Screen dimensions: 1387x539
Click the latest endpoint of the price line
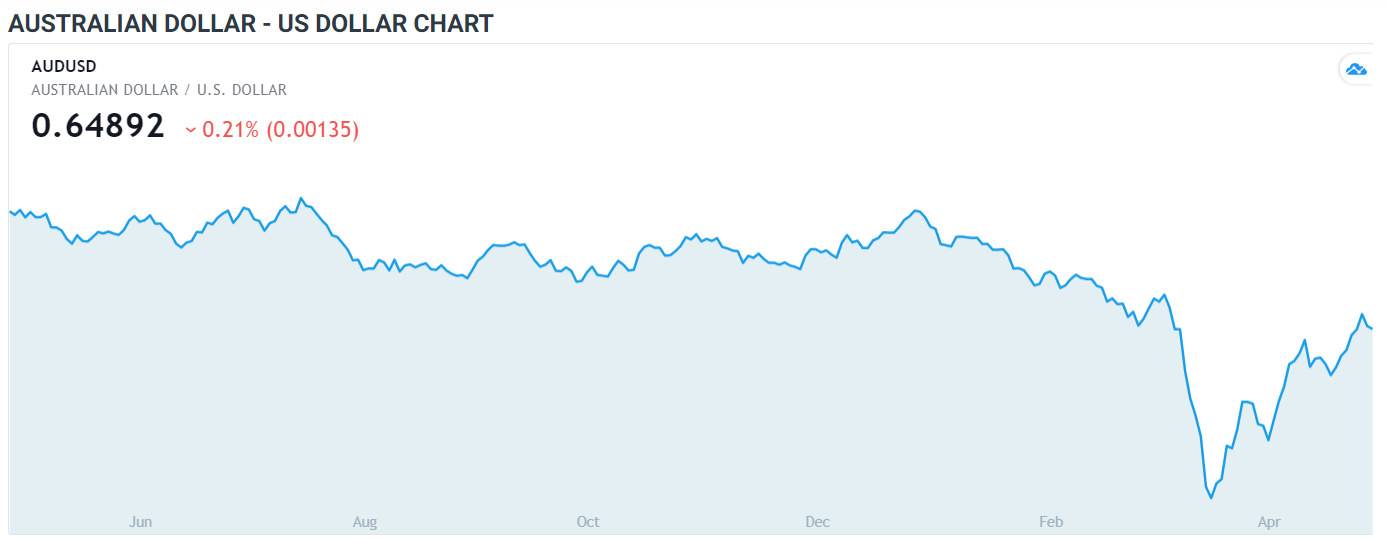click(1371, 328)
